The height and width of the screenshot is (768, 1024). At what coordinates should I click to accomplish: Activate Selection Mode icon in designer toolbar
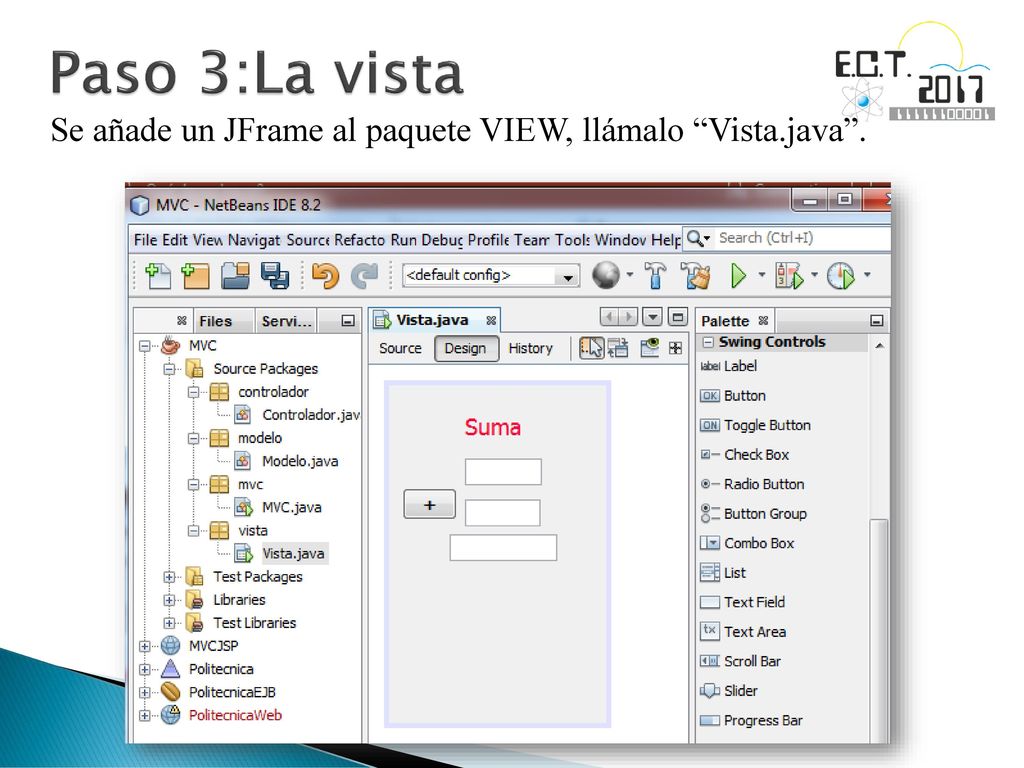592,348
